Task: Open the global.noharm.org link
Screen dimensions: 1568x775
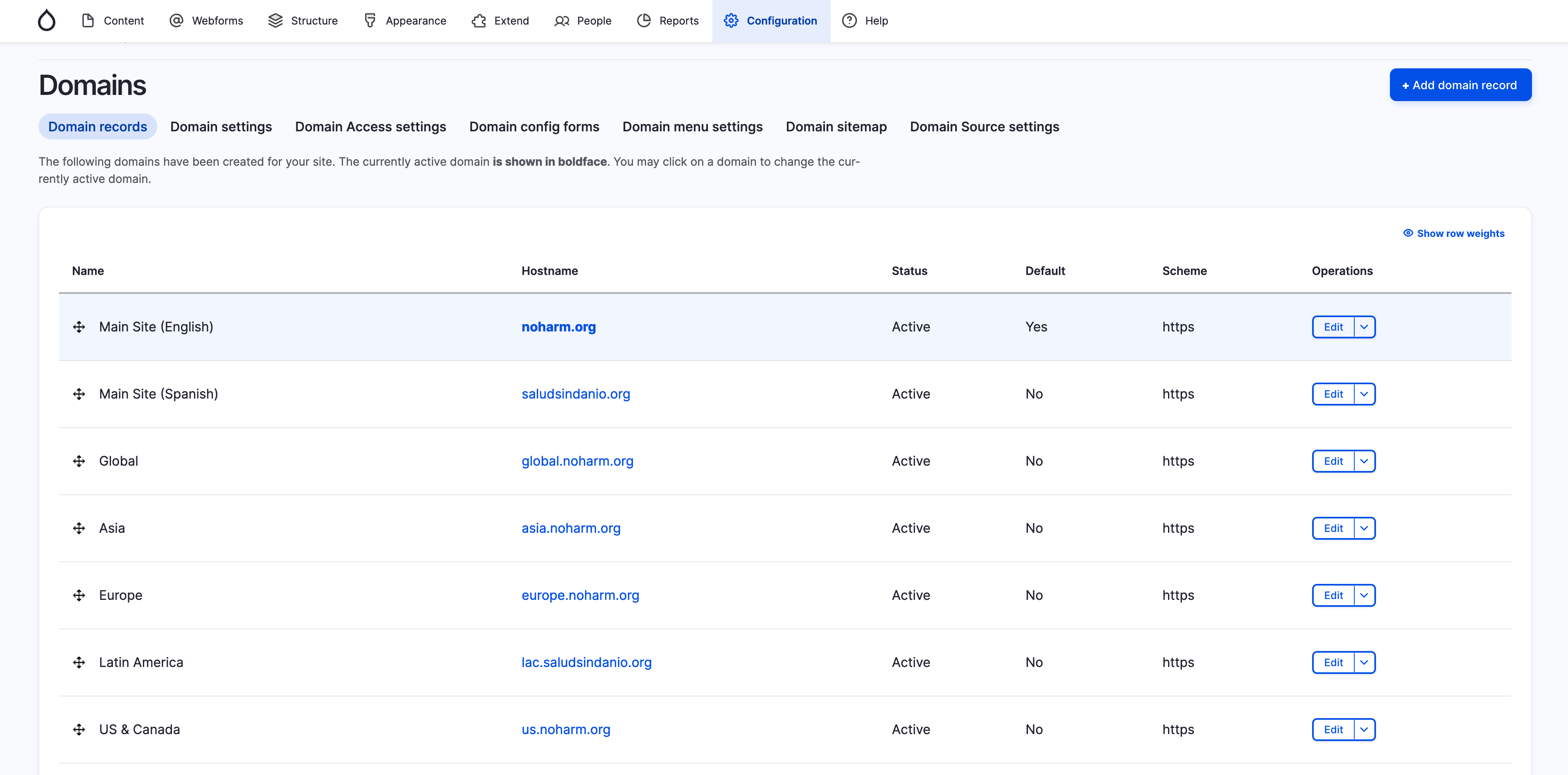Action: click(x=577, y=461)
